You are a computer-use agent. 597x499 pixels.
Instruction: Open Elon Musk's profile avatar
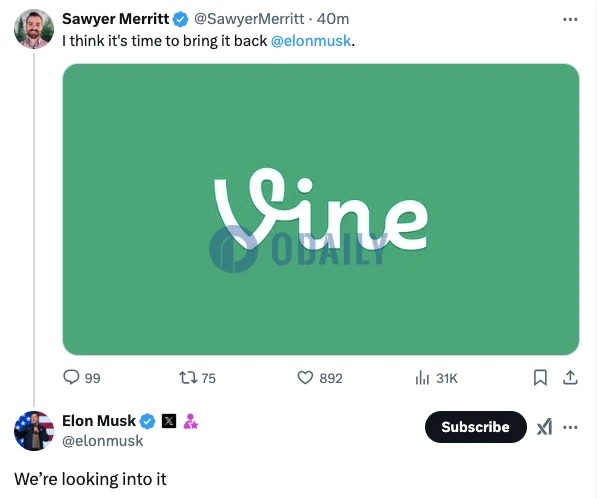coord(34,430)
